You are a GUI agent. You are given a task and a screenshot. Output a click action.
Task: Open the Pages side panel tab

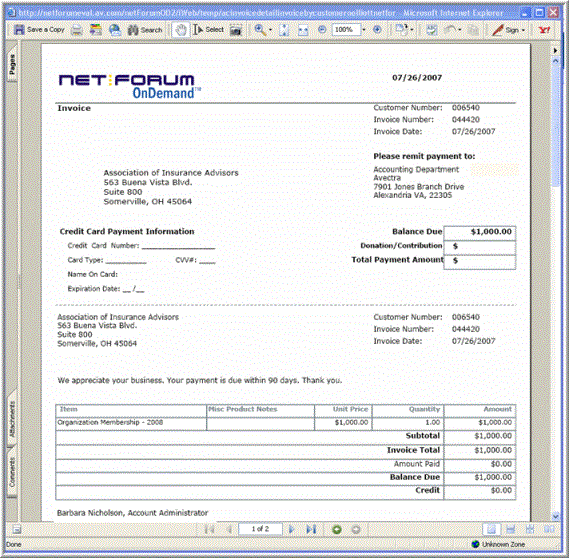pos(12,65)
